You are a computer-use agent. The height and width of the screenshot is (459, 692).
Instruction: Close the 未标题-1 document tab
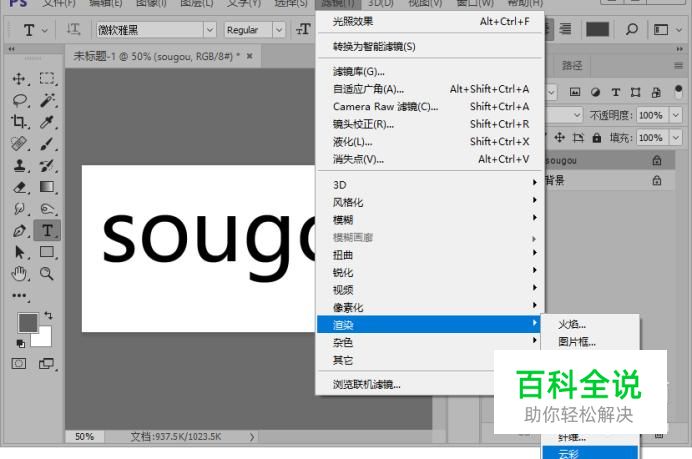pyautogui.click(x=250, y=56)
